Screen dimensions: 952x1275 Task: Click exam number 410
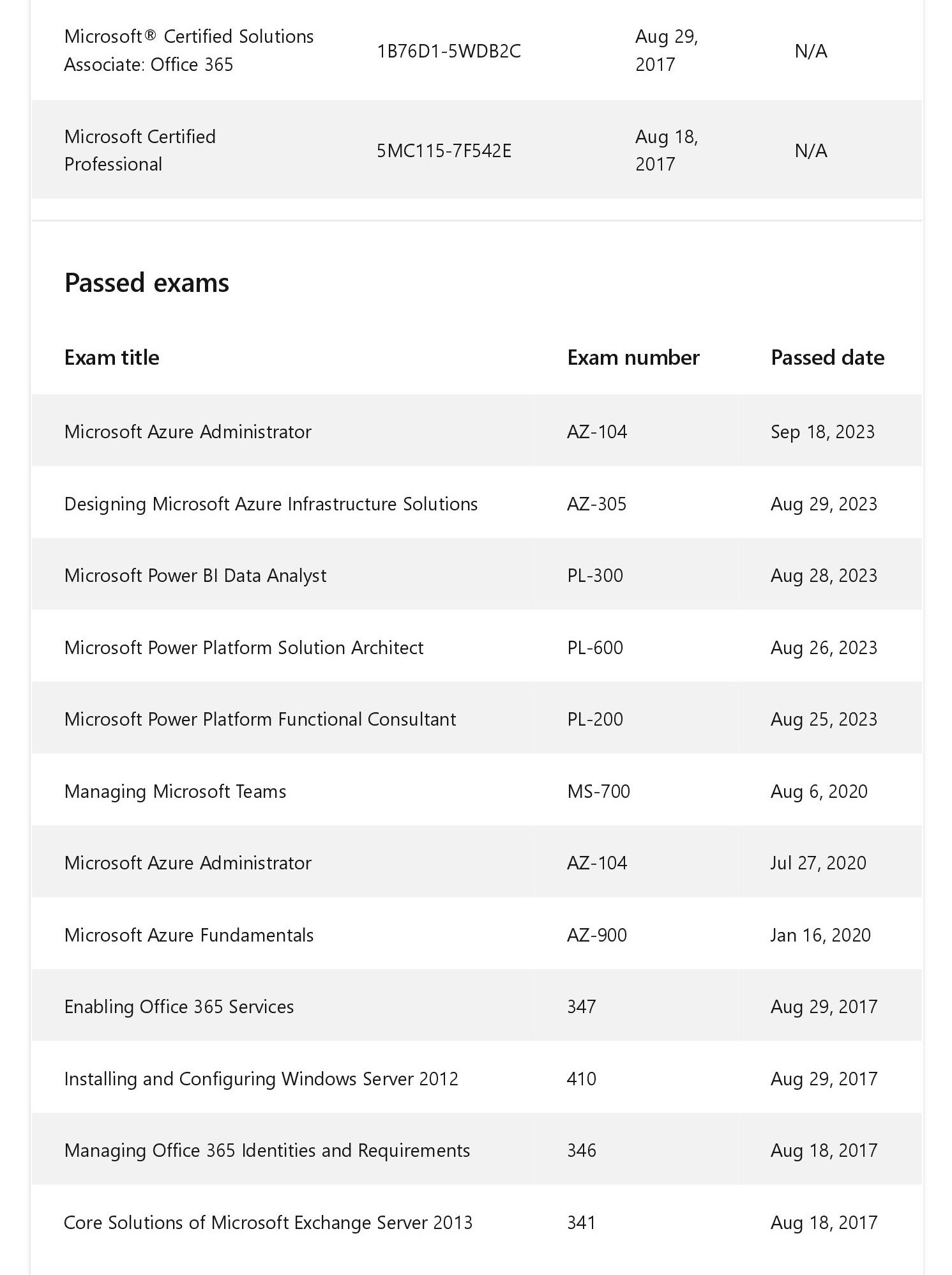coord(581,1079)
